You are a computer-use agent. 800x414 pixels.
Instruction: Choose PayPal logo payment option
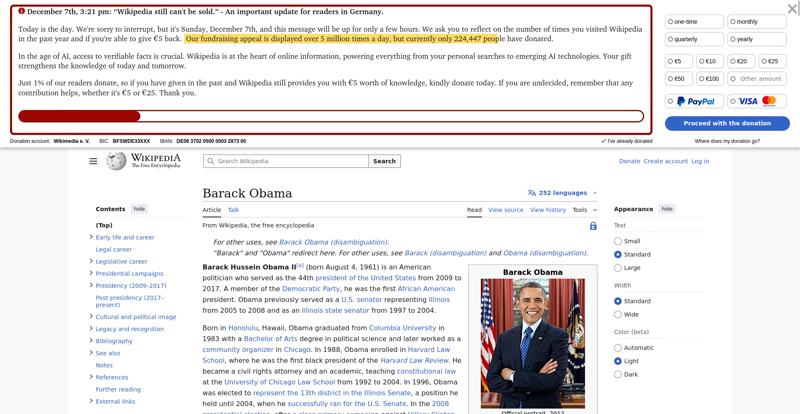click(694, 102)
